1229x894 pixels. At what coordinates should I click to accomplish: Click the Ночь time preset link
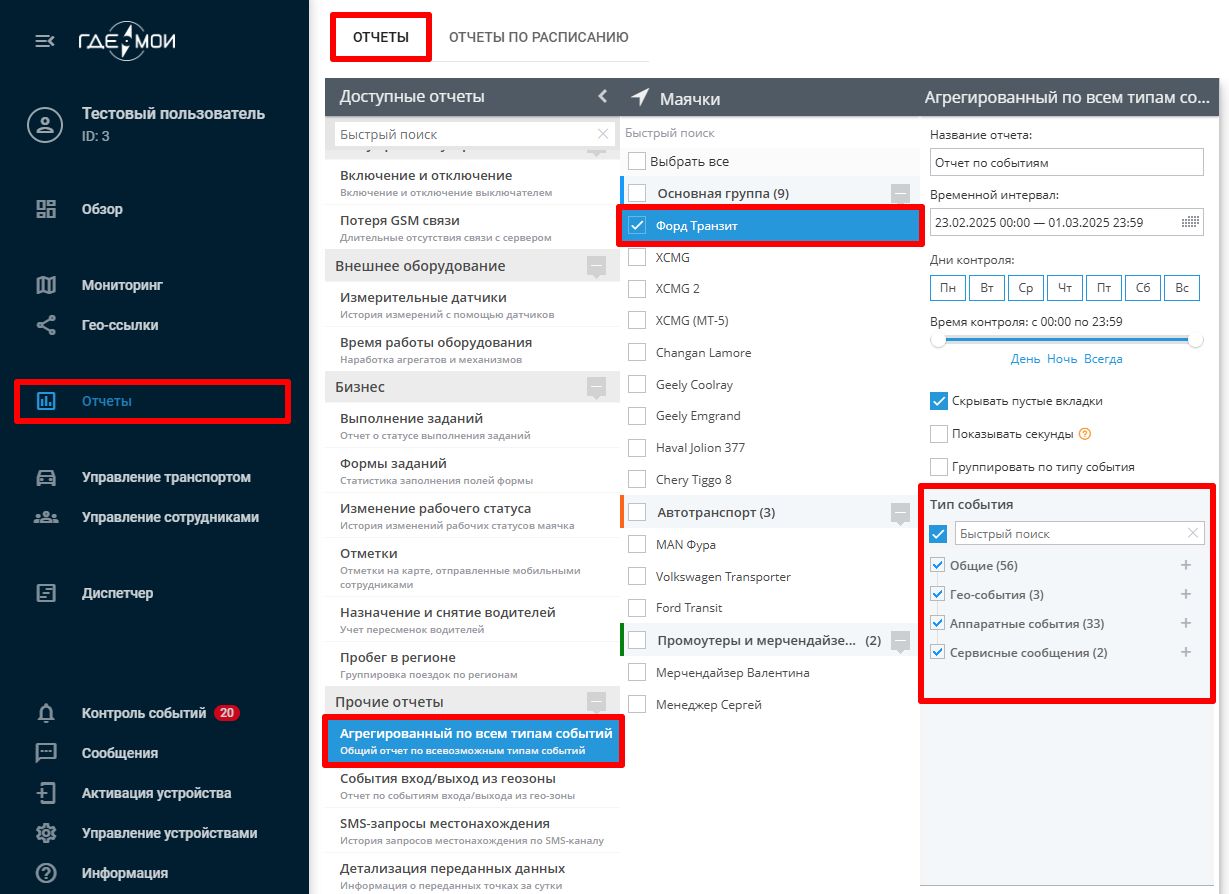tap(1062, 359)
